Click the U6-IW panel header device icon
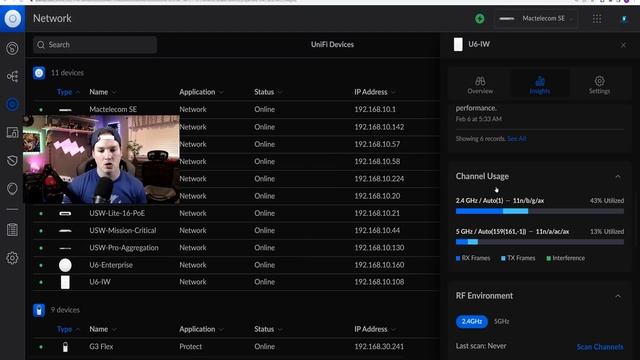The height and width of the screenshot is (360, 640). [458, 44]
